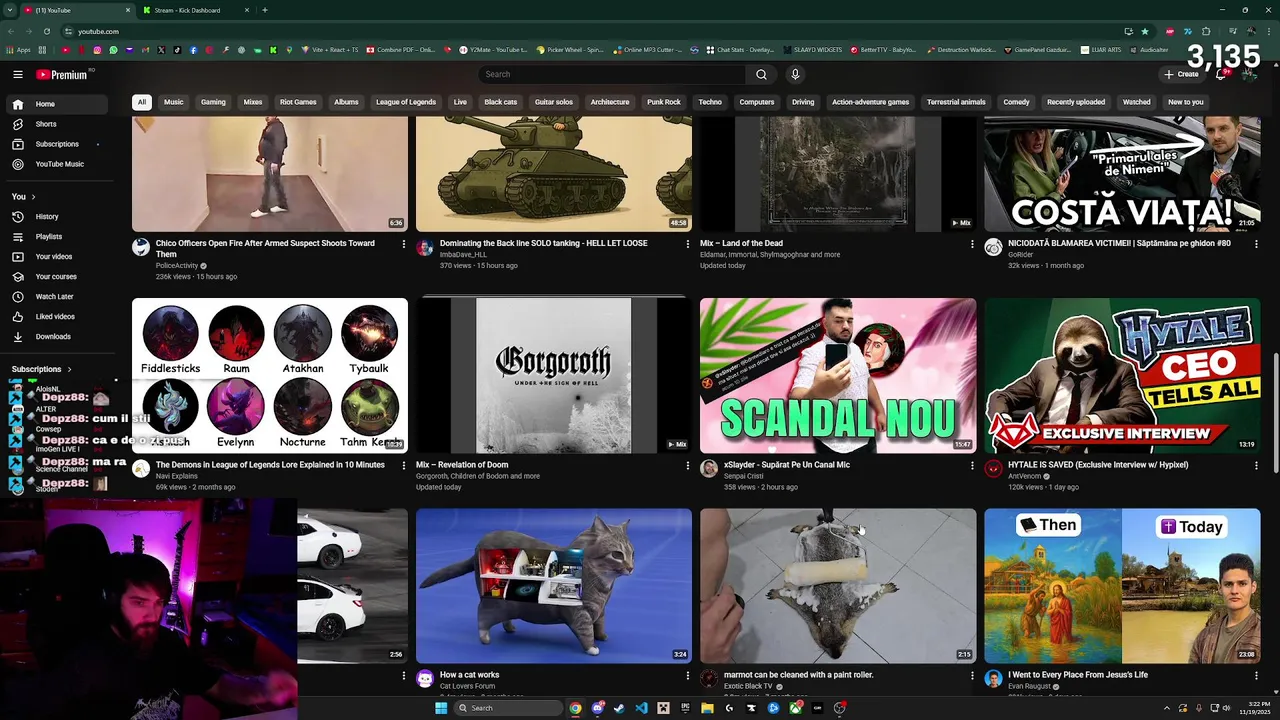Open Downloads in the sidebar
This screenshot has width=1280, height=720.
point(56,337)
